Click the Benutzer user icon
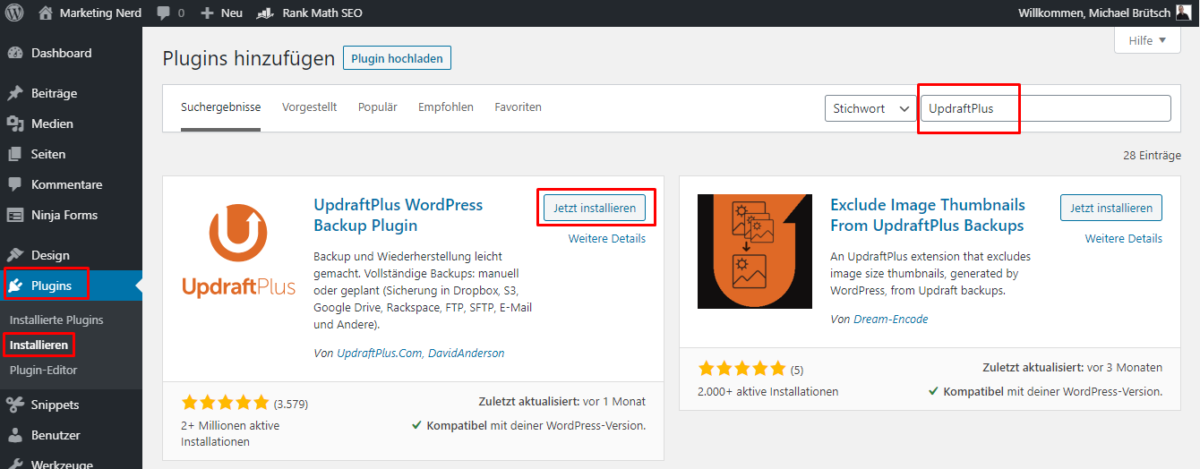Viewport: 1200px width, 469px height. pos(15,436)
